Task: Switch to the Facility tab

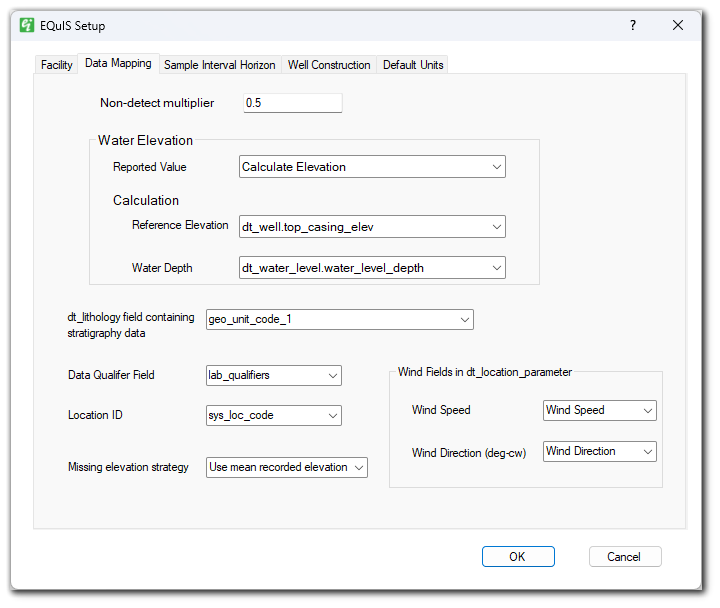Action: (56, 65)
